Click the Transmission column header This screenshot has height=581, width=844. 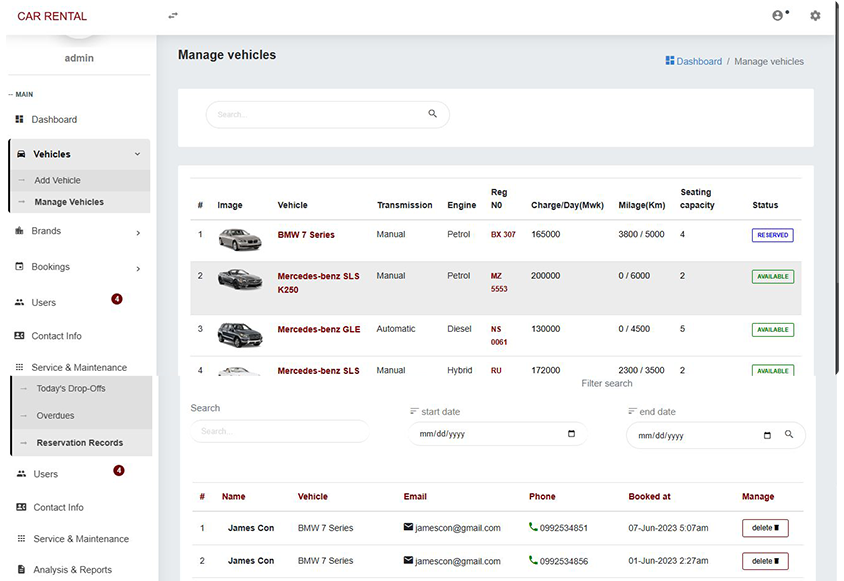tap(404, 205)
